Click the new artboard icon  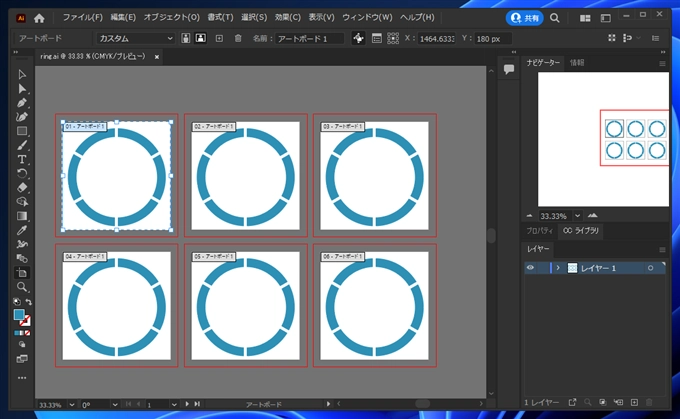[219, 38]
